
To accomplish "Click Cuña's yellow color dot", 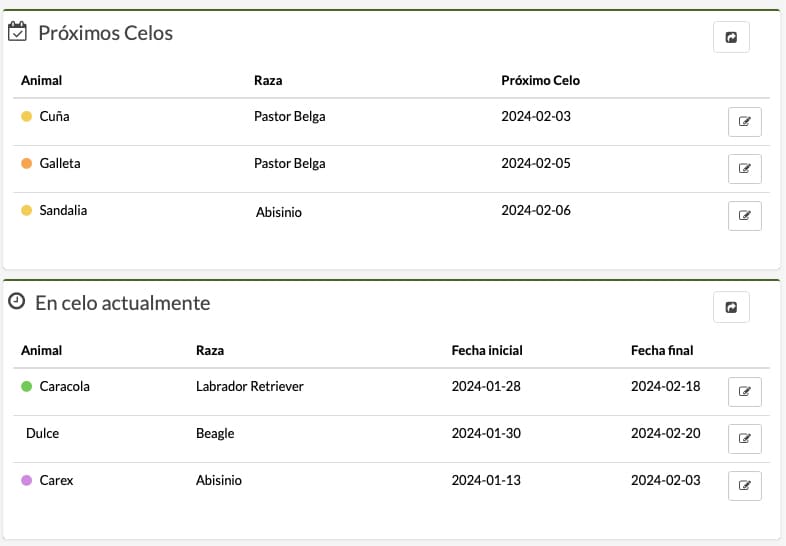I will (27, 116).
